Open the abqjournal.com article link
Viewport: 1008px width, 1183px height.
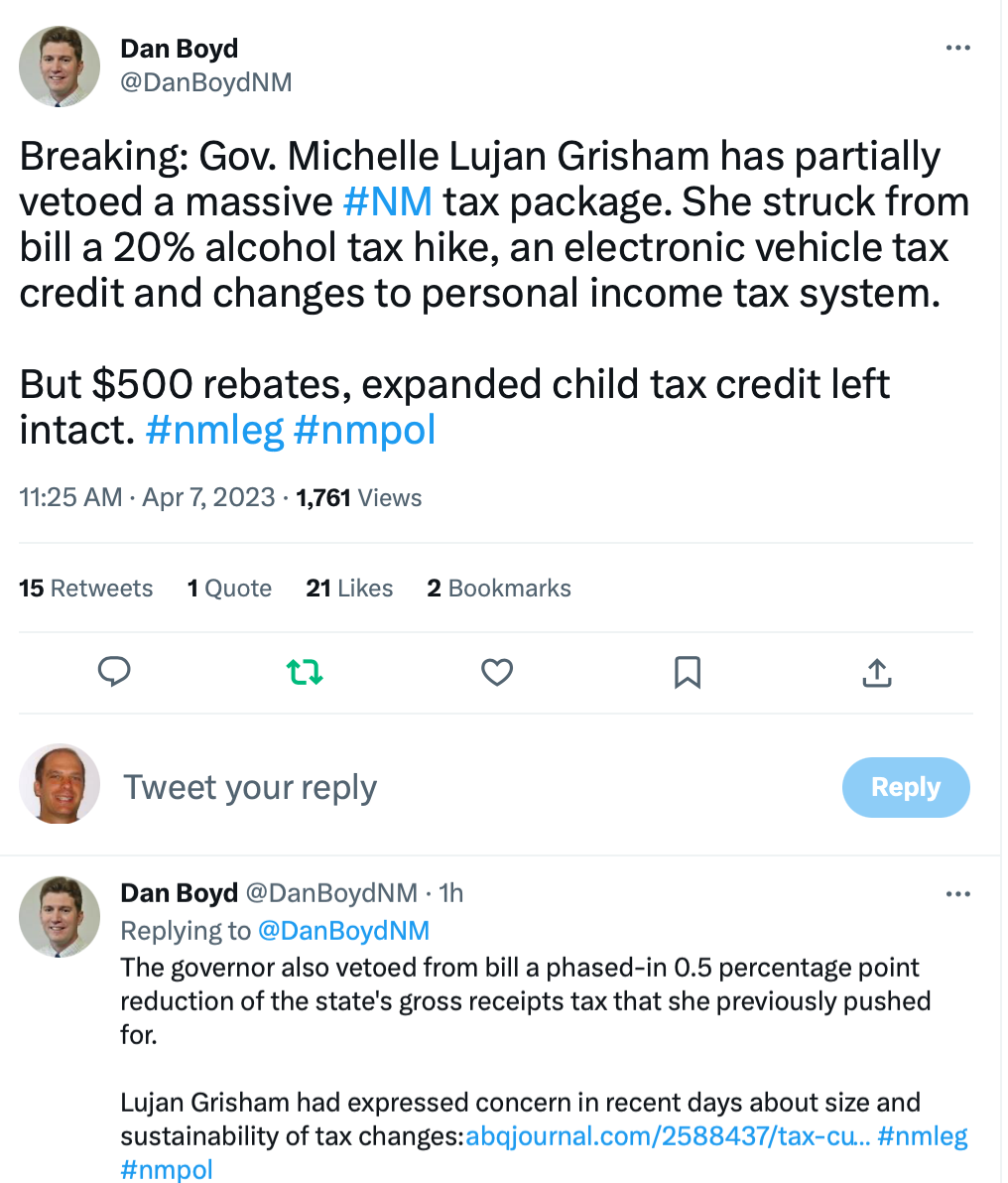pyautogui.click(x=667, y=1135)
